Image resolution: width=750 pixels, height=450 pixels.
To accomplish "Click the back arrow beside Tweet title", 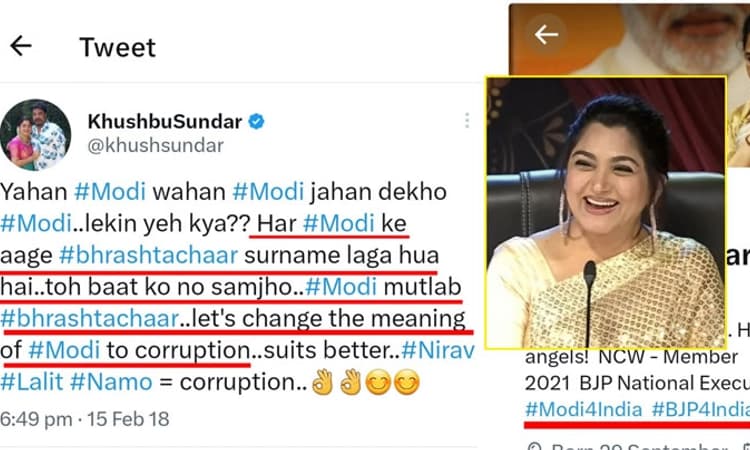I will tap(21, 46).
